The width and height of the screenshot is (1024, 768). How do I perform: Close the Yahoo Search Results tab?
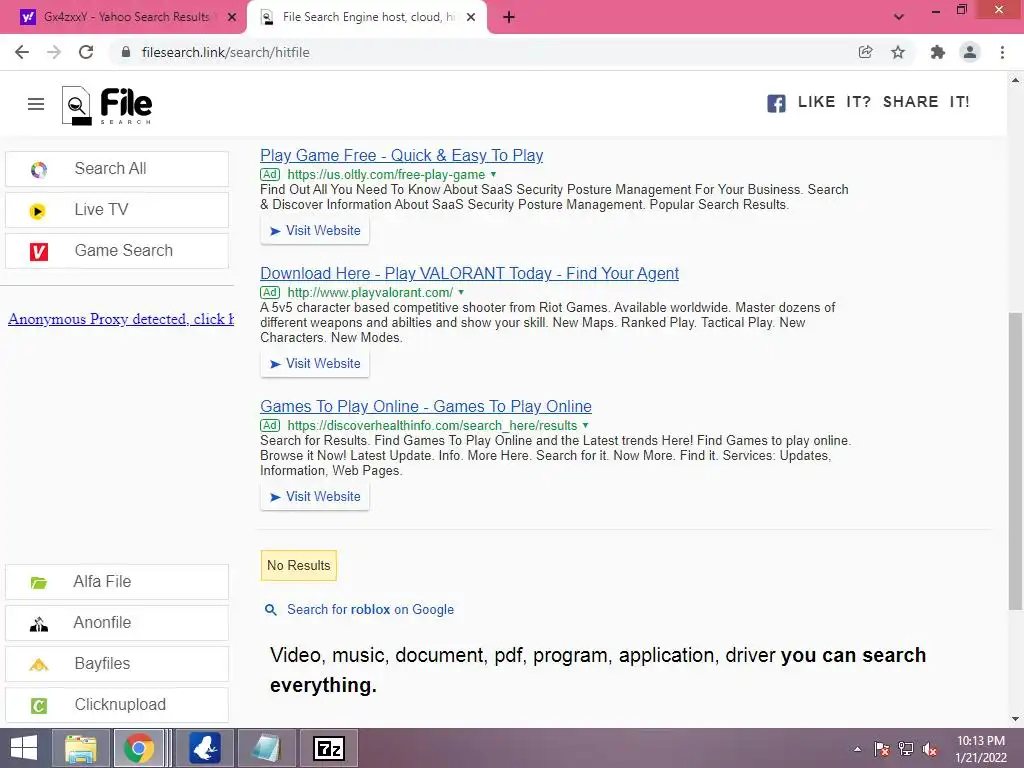(232, 17)
